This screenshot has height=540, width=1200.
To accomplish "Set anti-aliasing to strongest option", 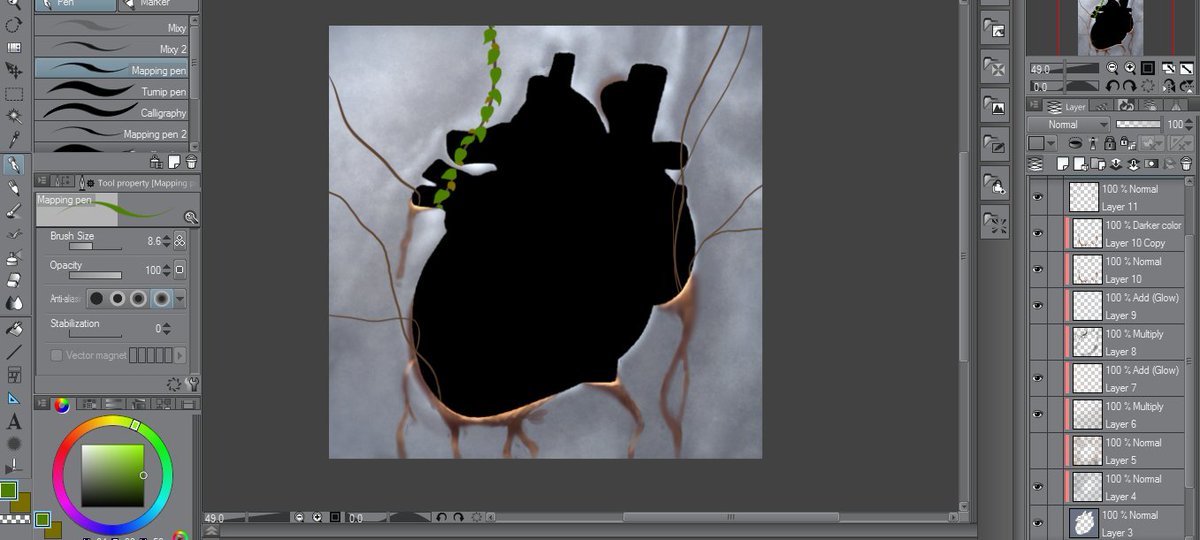I will (160, 299).
